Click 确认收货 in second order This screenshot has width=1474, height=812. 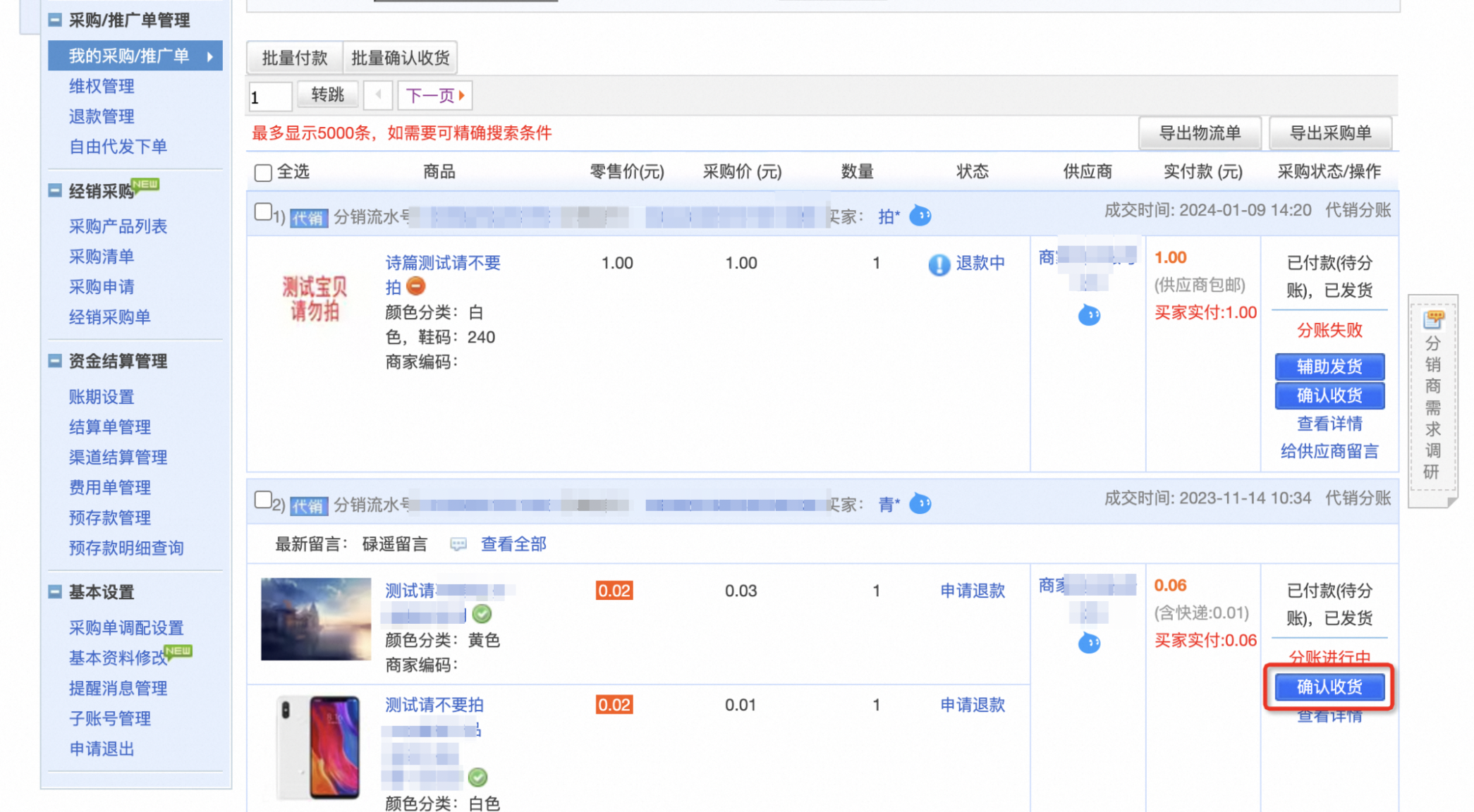(x=1329, y=687)
